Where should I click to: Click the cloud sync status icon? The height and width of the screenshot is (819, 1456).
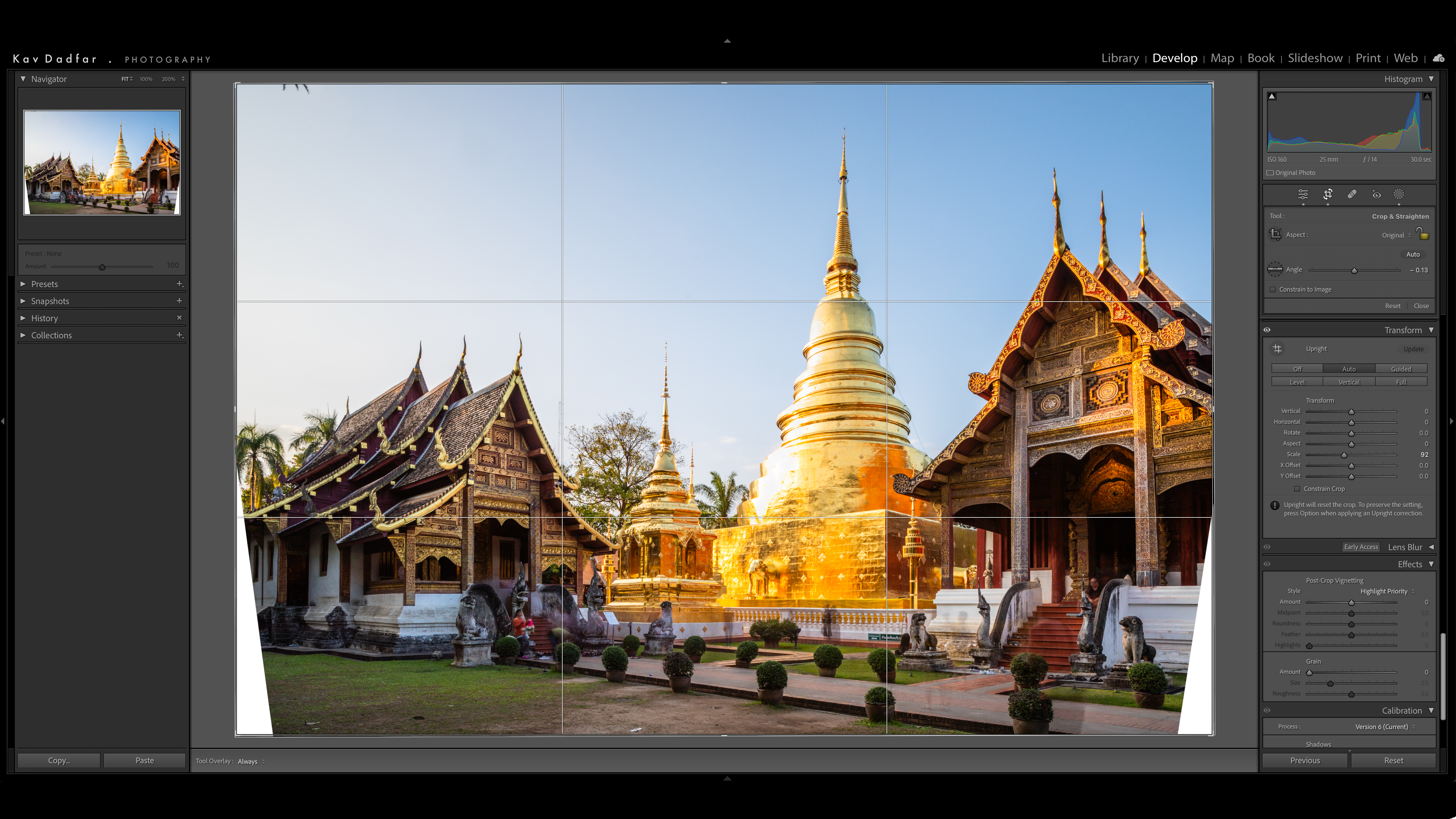1438,58
